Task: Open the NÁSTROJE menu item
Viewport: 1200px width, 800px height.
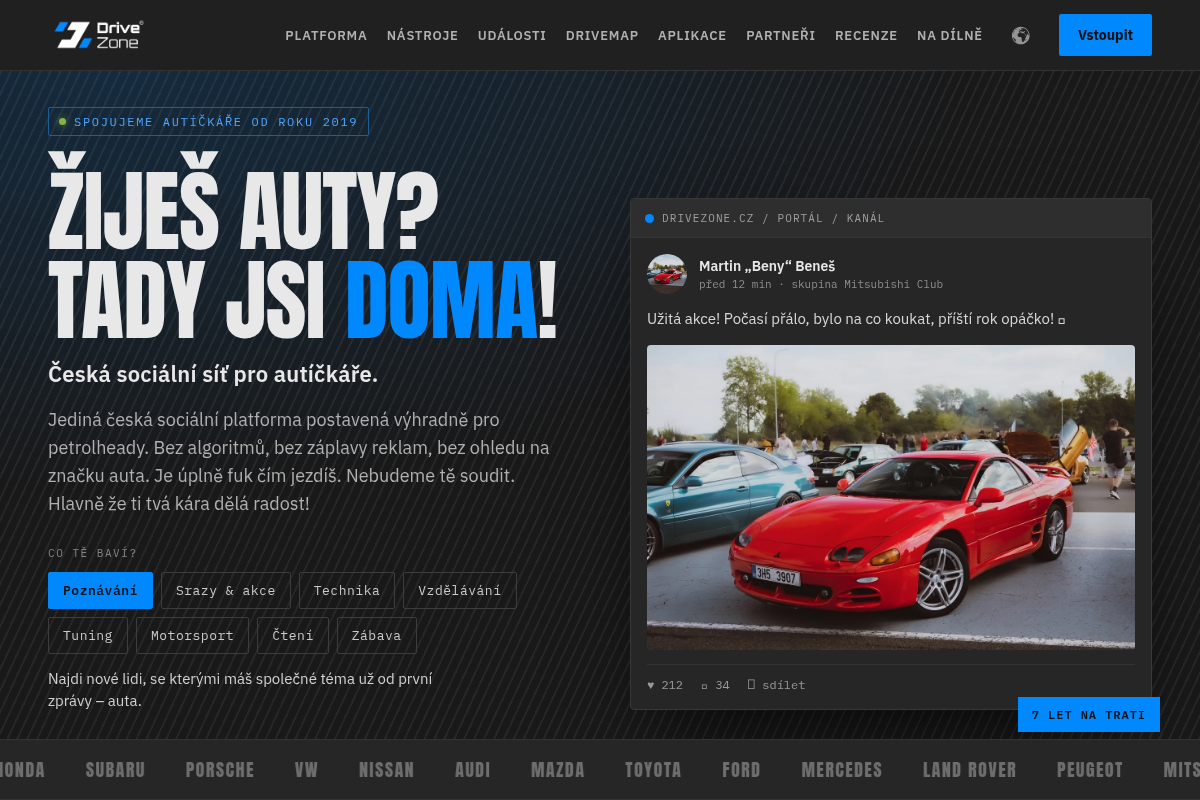Action: tap(422, 35)
